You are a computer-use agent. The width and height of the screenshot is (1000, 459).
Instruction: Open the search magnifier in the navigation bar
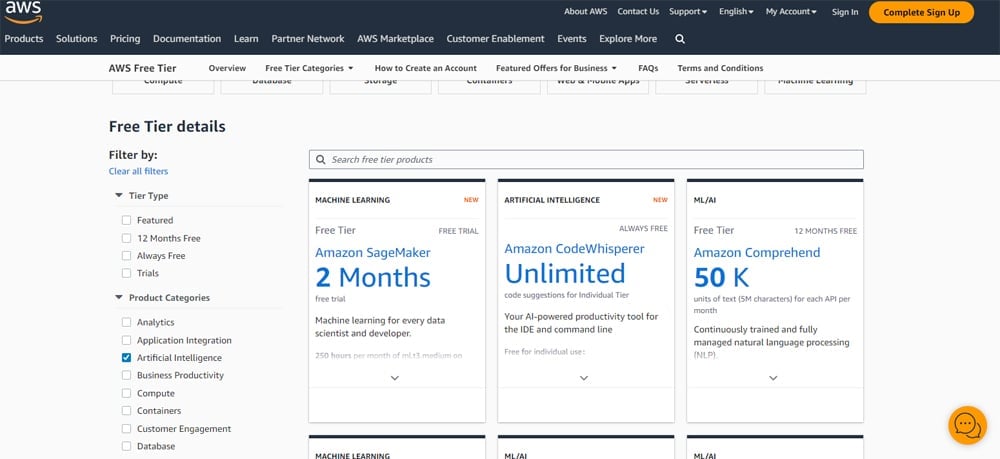pyautogui.click(x=680, y=39)
